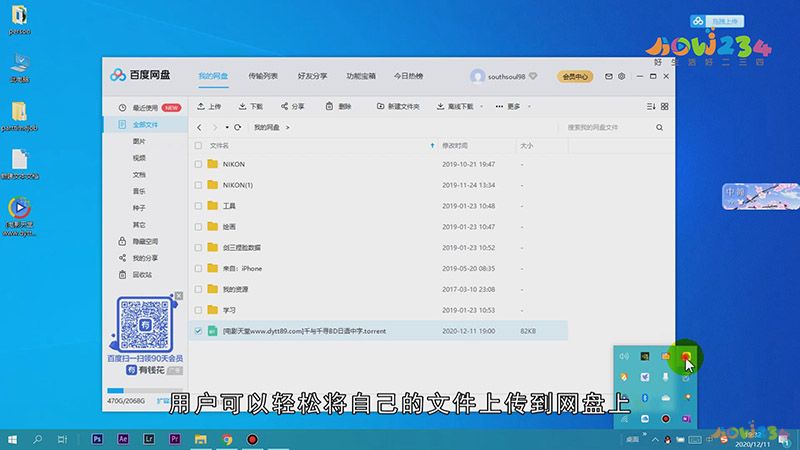Check the NIKON(1) folder checkbox
This screenshot has height=450, width=800.
pyautogui.click(x=198, y=185)
